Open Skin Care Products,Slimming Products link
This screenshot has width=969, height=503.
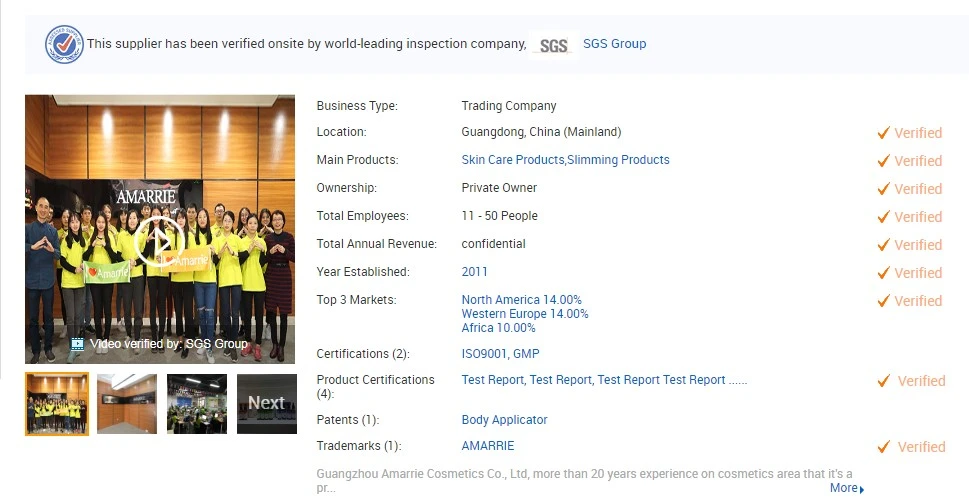(565, 159)
